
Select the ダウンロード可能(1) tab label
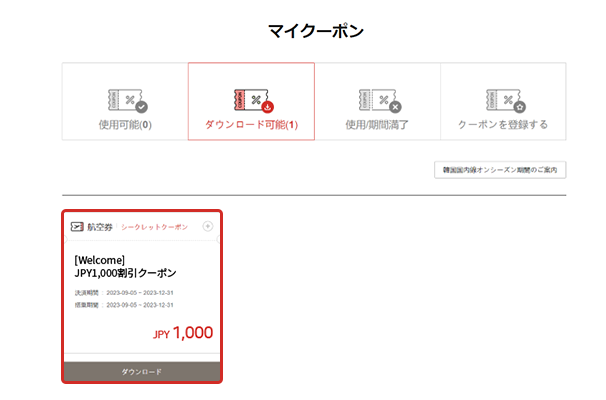[x=252, y=126]
